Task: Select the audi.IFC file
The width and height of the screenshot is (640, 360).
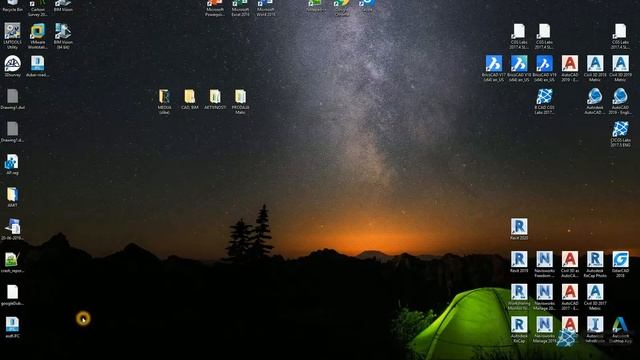Action: click(12, 328)
